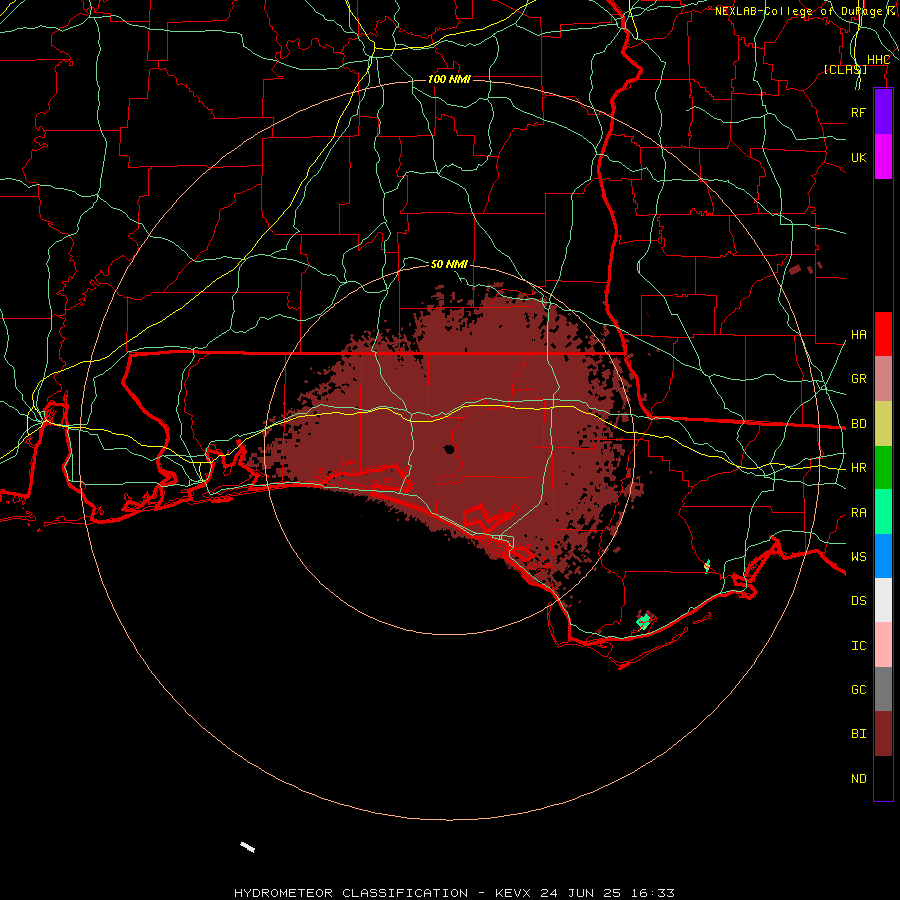900x900 pixels.
Task: Select the dusty pink GR legend swatch
Action: (x=883, y=378)
